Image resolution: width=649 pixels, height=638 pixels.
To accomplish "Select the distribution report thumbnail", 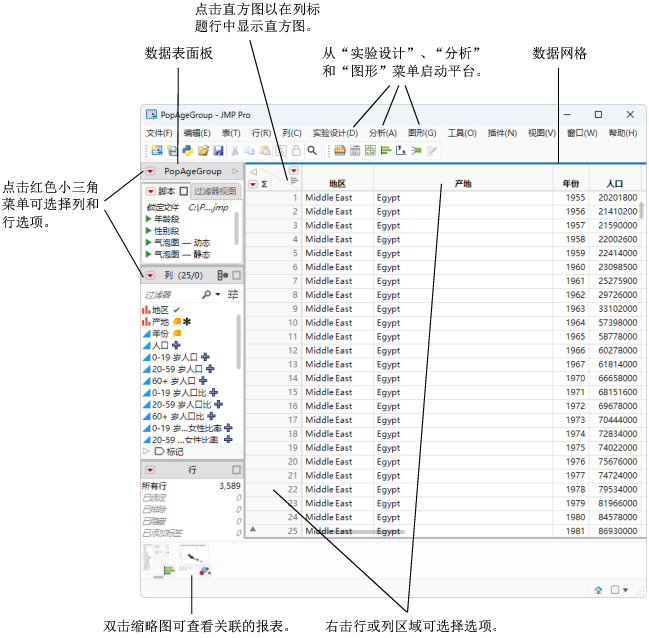I will tap(159, 560).
